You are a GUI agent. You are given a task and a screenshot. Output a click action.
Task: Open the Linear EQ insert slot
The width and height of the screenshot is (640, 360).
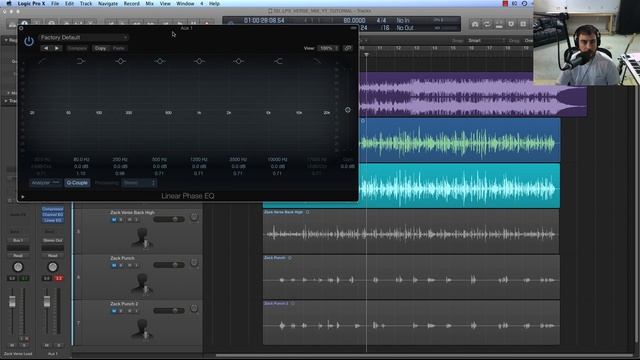pyautogui.click(x=53, y=220)
